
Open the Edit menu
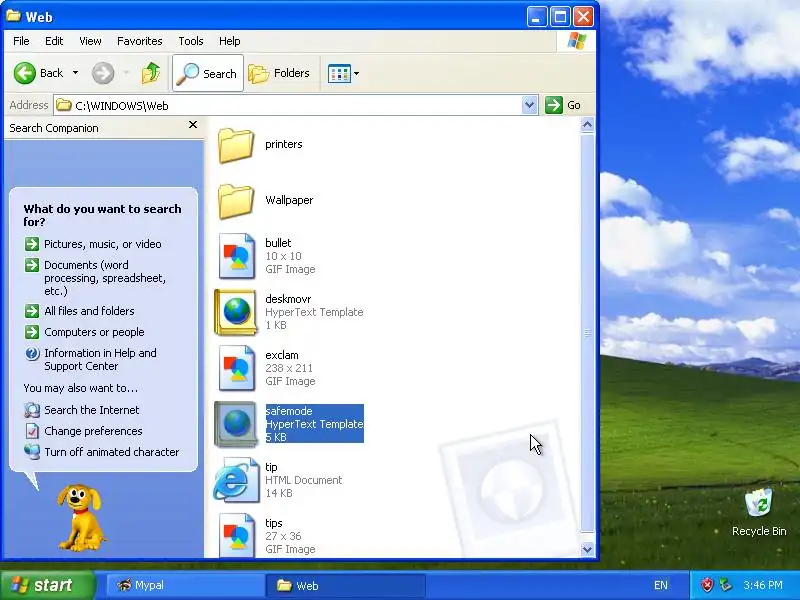[54, 41]
